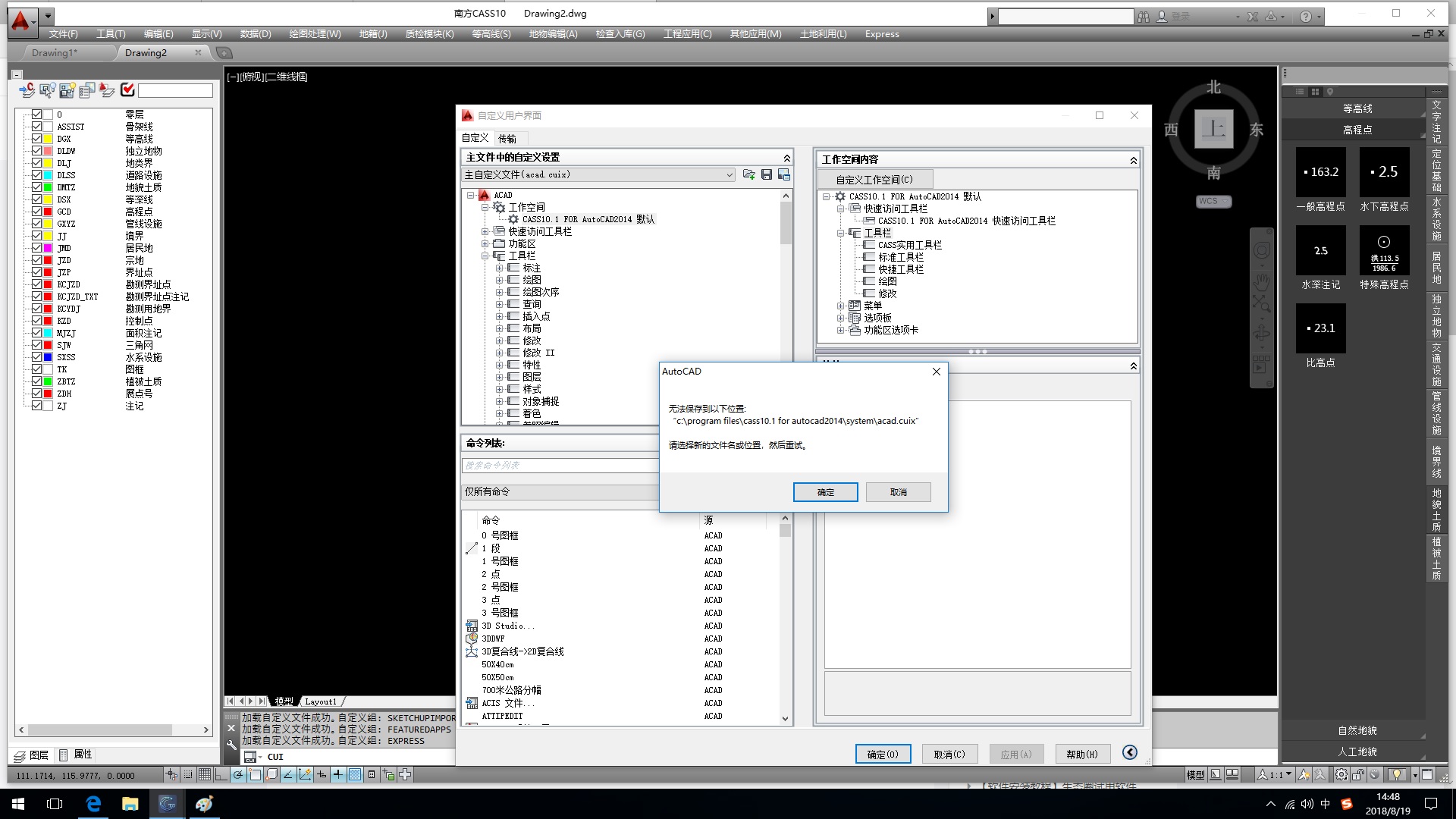Click the general elevation point 163.2 thumbnail

click(x=1320, y=172)
